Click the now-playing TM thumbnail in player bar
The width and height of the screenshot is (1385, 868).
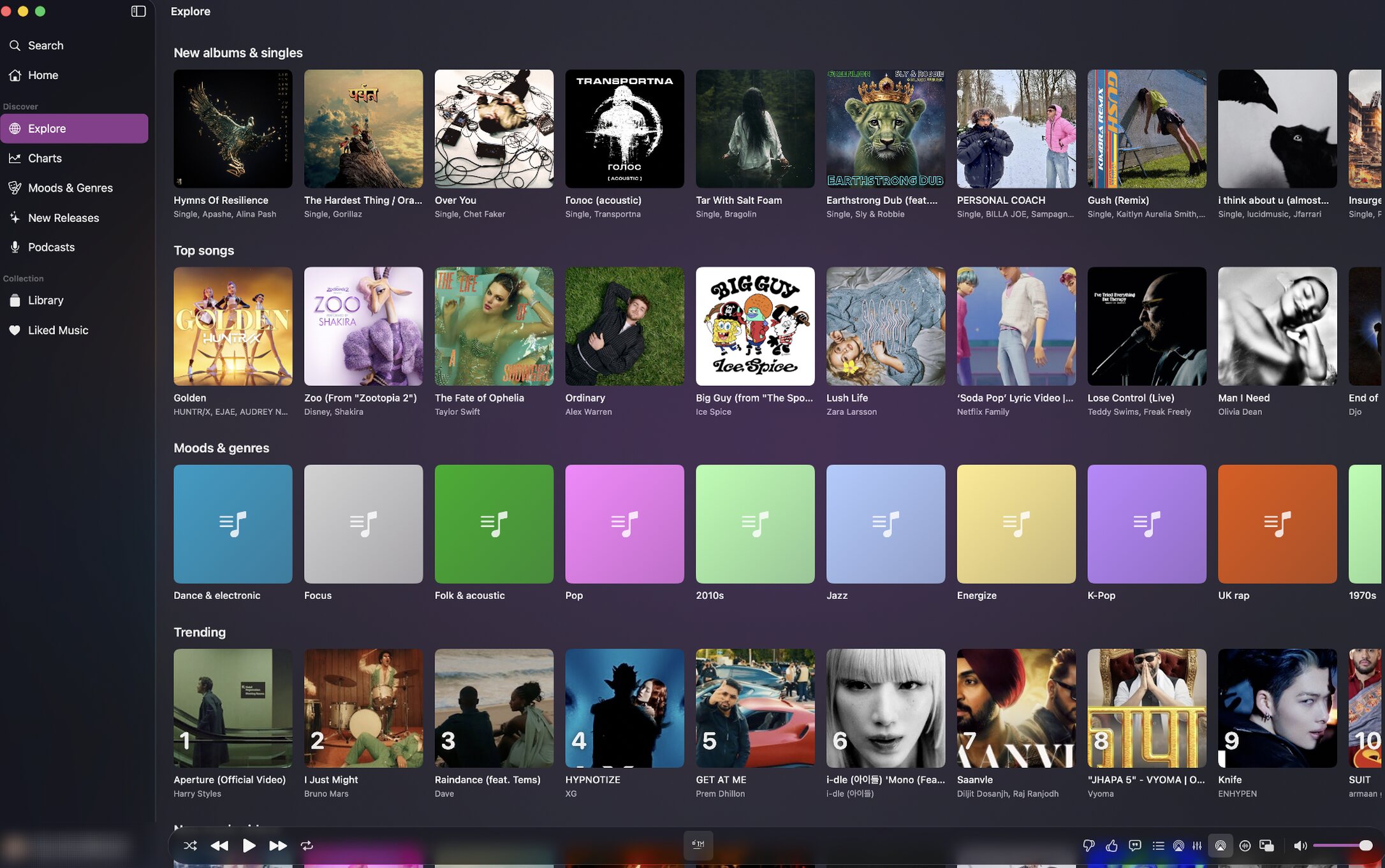(698, 845)
